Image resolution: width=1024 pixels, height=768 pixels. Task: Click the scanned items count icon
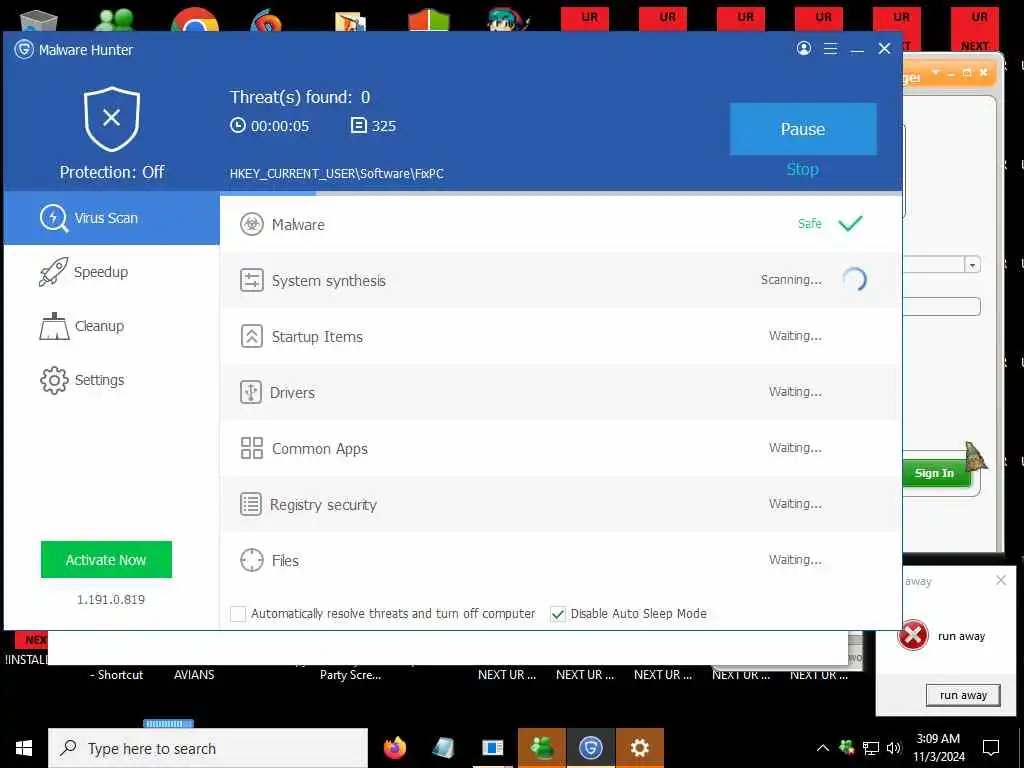[x=358, y=125]
